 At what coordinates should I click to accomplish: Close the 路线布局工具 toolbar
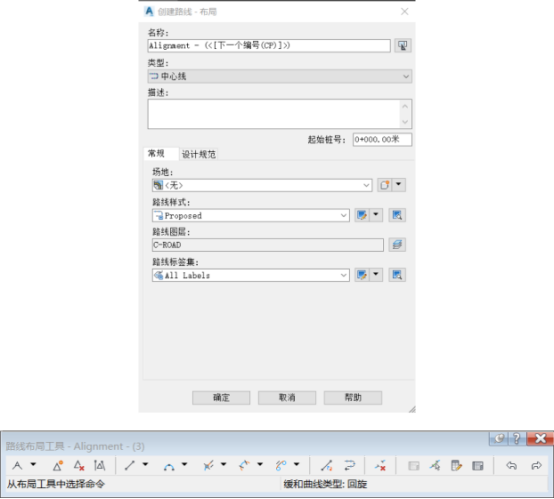point(540,439)
